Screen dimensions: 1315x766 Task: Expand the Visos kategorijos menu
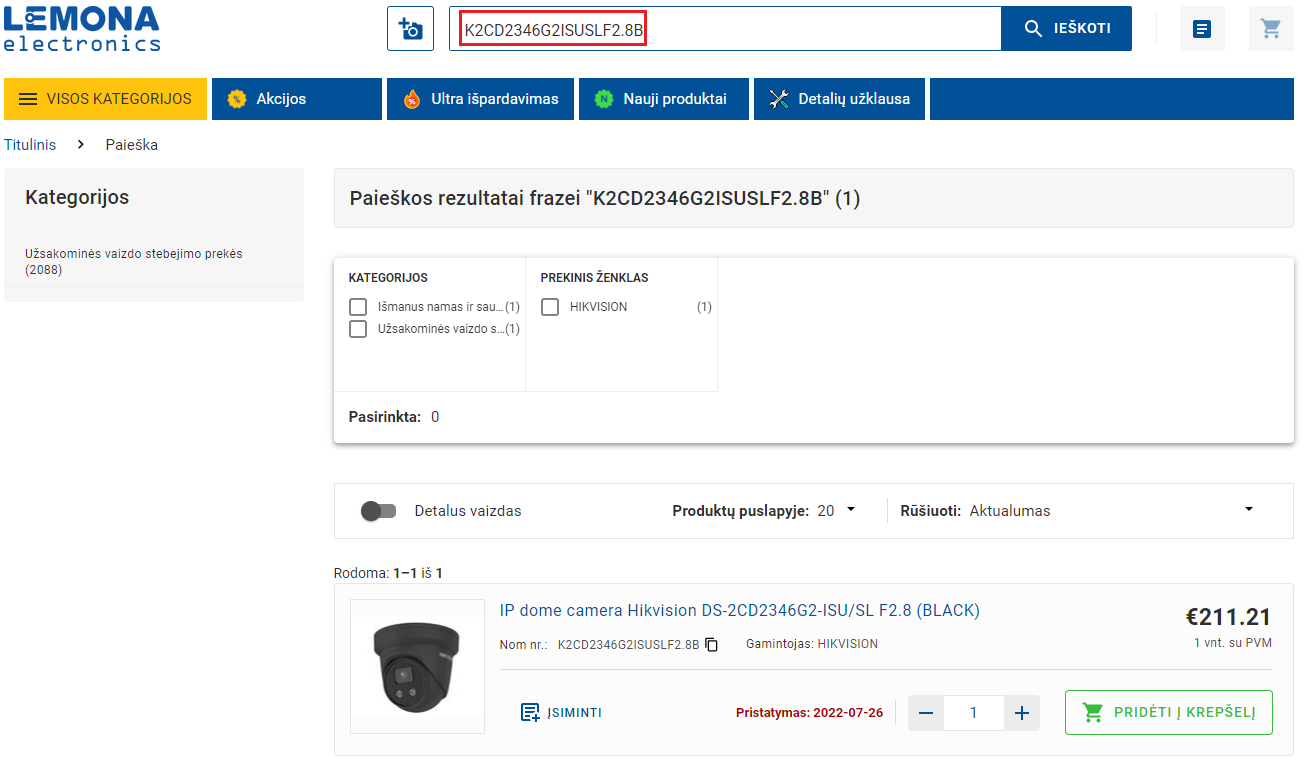(x=105, y=99)
